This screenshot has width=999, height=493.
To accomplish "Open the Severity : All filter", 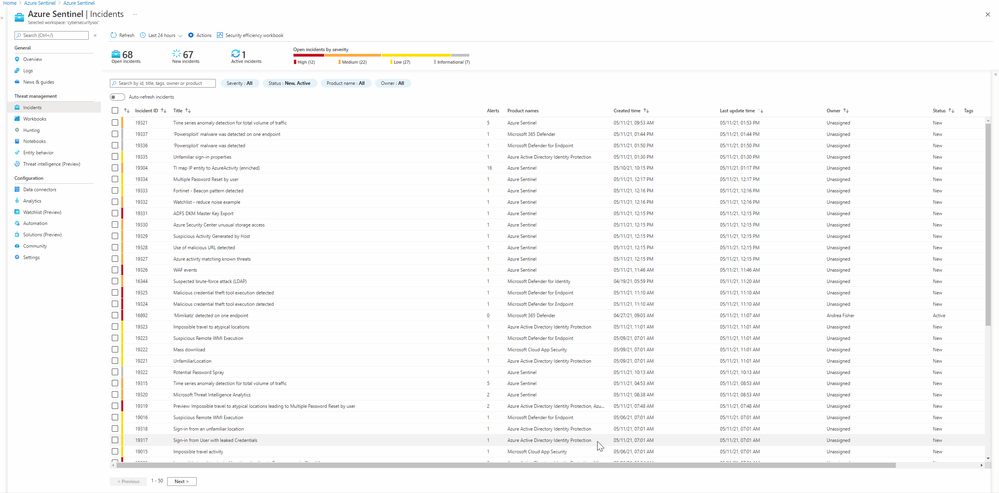I will click(x=240, y=83).
